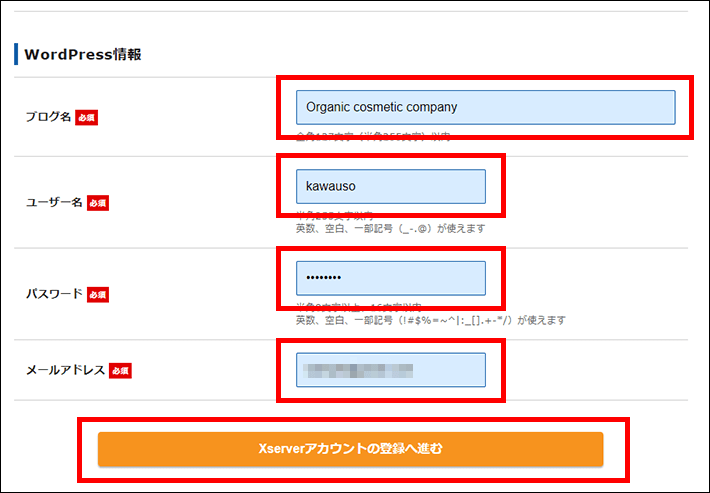Viewport: 710px width, 493px height.
Task: Click the メールアドレス label
Action: pyautogui.click(x=66, y=370)
